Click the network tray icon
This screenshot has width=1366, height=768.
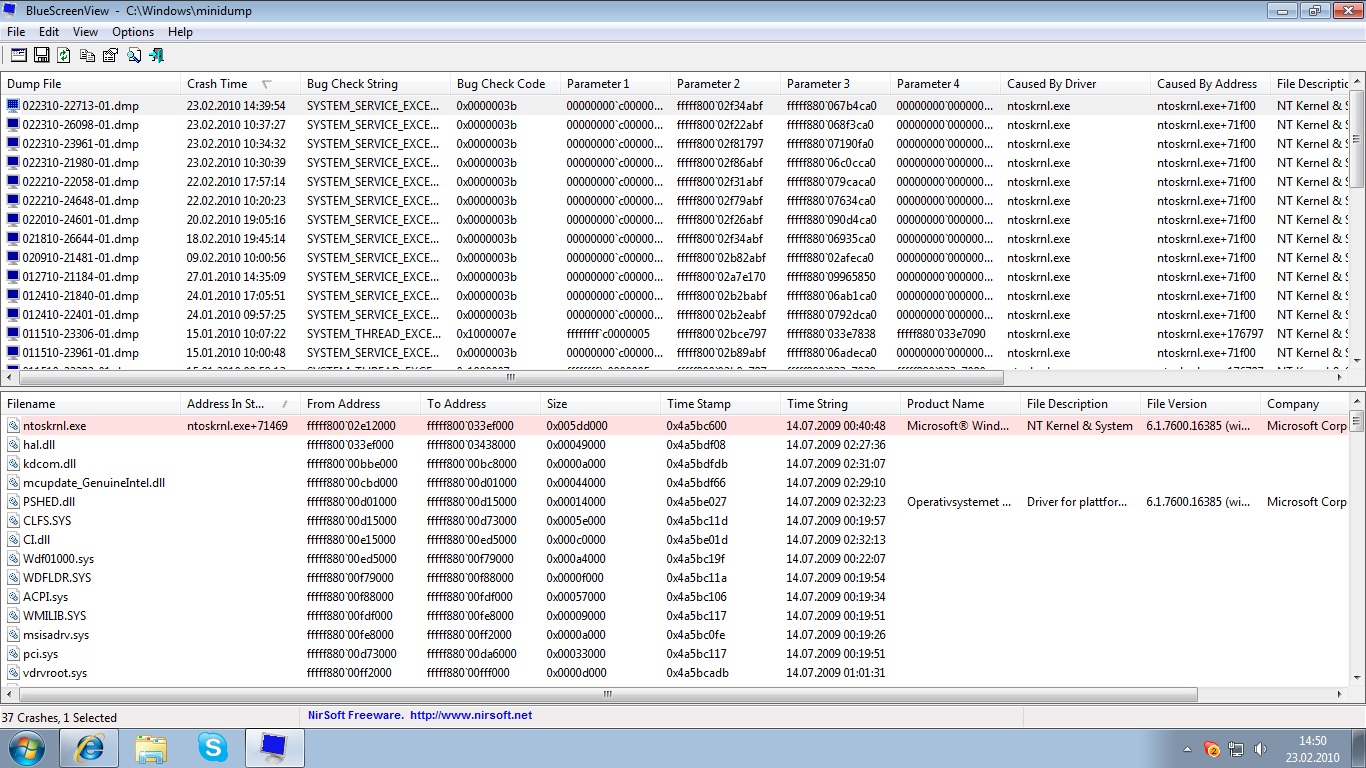click(x=1236, y=748)
